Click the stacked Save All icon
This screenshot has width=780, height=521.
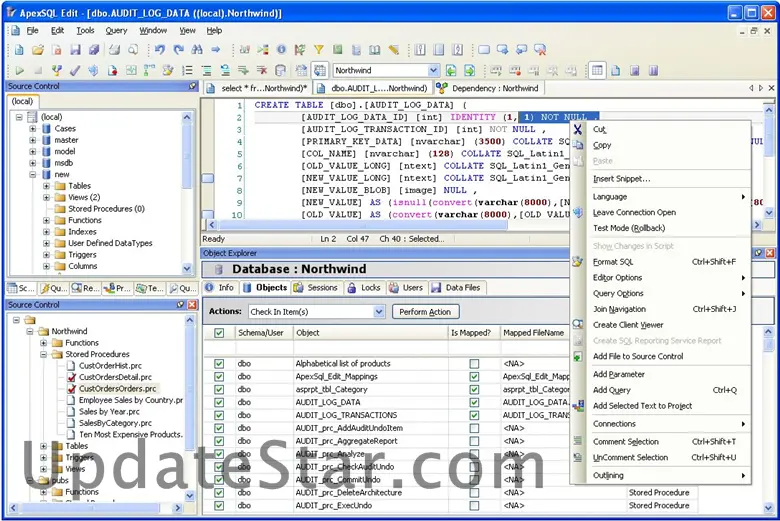94,50
